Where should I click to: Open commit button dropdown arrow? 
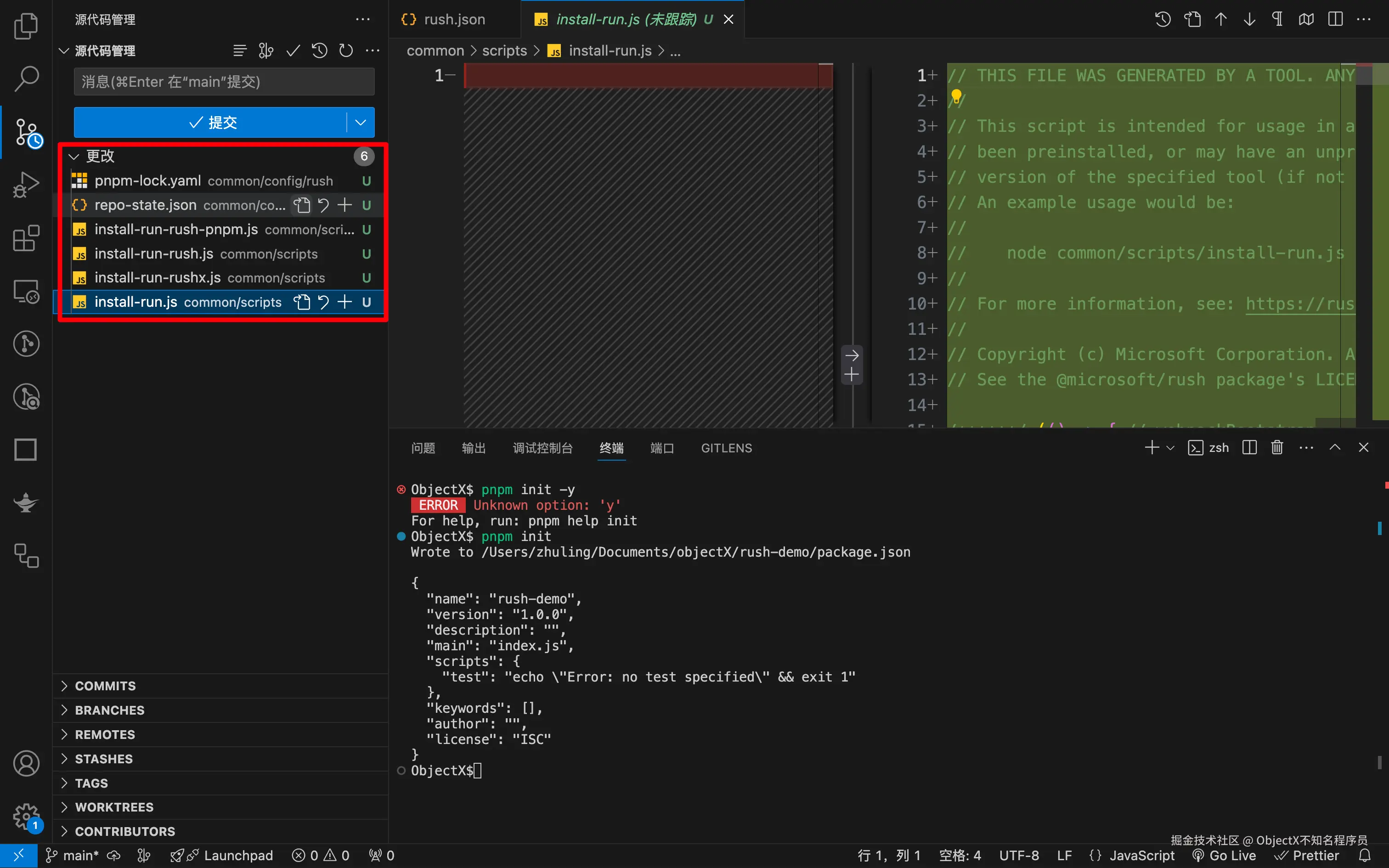tap(361, 122)
